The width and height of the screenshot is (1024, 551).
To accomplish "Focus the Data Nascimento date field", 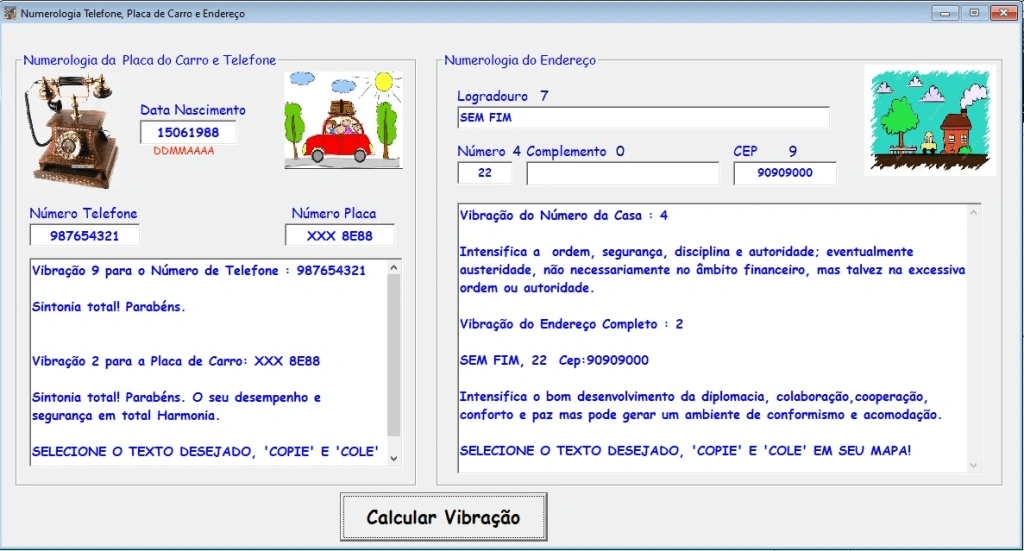I will pyautogui.click(x=188, y=132).
